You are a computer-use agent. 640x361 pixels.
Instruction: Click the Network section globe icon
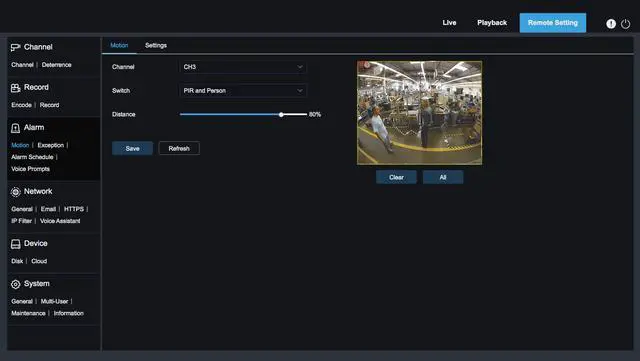15,192
